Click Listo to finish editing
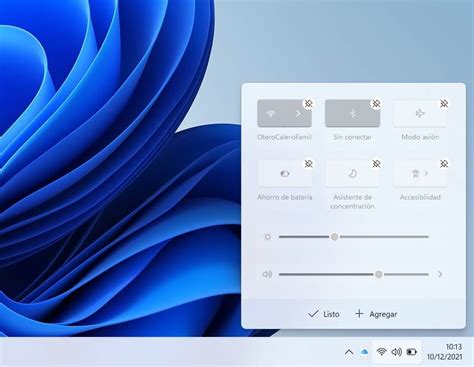 tap(324, 314)
